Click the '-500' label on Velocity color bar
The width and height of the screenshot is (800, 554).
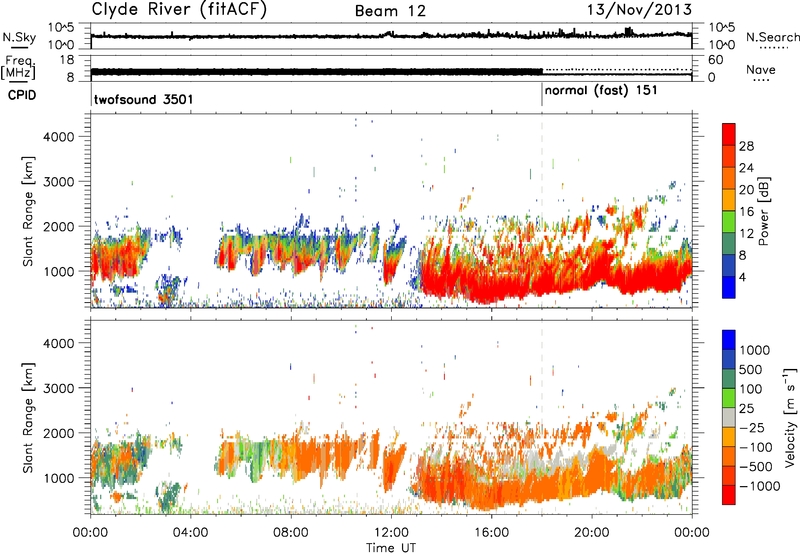point(755,467)
